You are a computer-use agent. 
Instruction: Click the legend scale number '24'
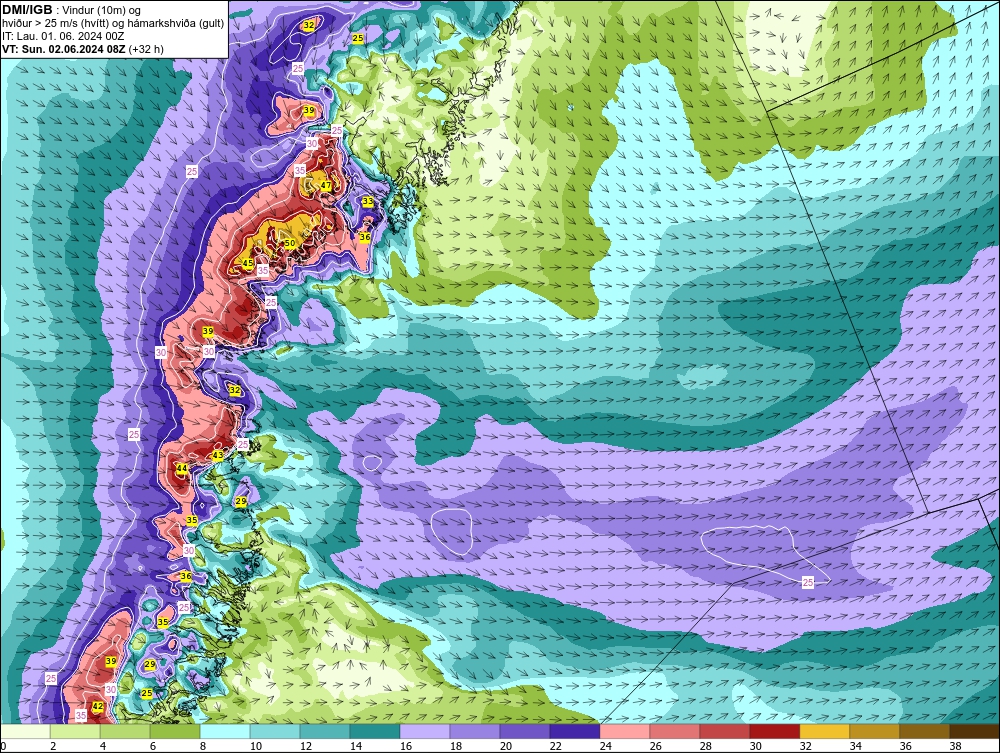point(606,747)
